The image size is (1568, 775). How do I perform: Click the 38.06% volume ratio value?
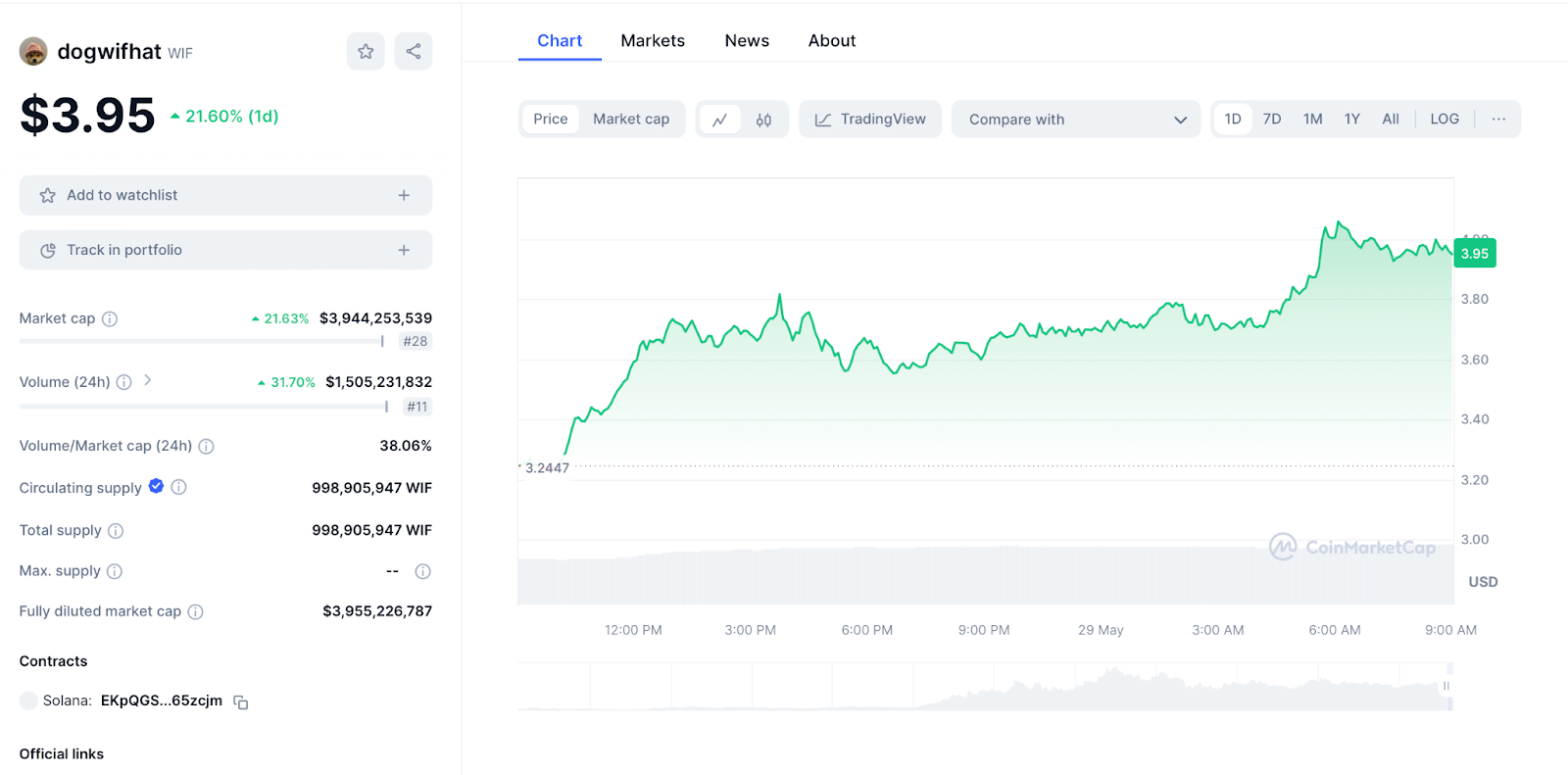click(x=406, y=446)
